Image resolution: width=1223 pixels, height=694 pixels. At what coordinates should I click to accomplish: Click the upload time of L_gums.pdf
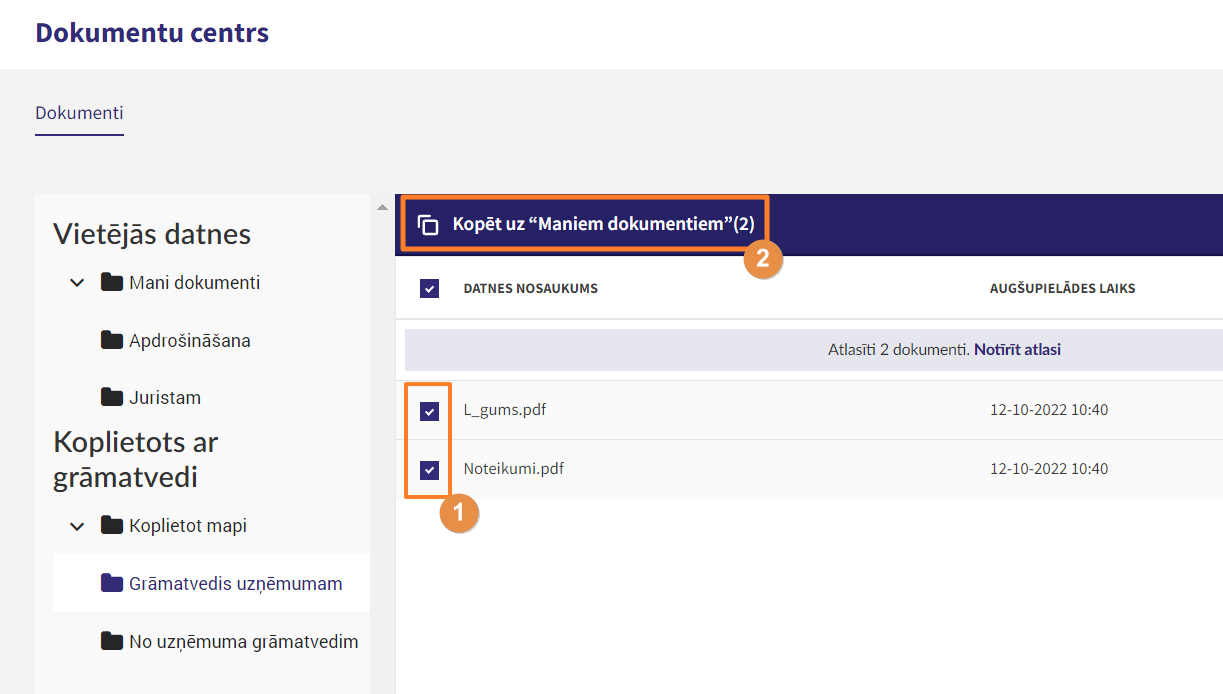[1049, 410]
